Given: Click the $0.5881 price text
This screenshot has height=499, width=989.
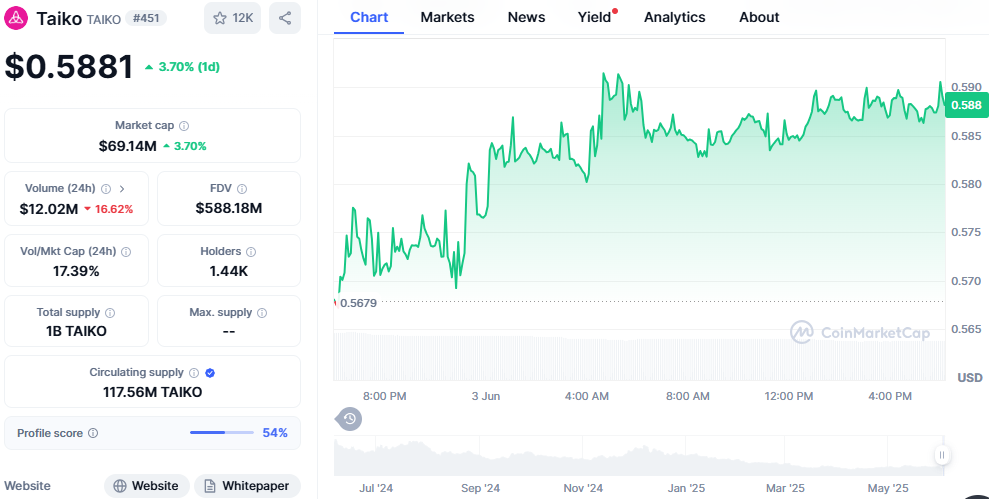Looking at the screenshot, I should click(69, 66).
